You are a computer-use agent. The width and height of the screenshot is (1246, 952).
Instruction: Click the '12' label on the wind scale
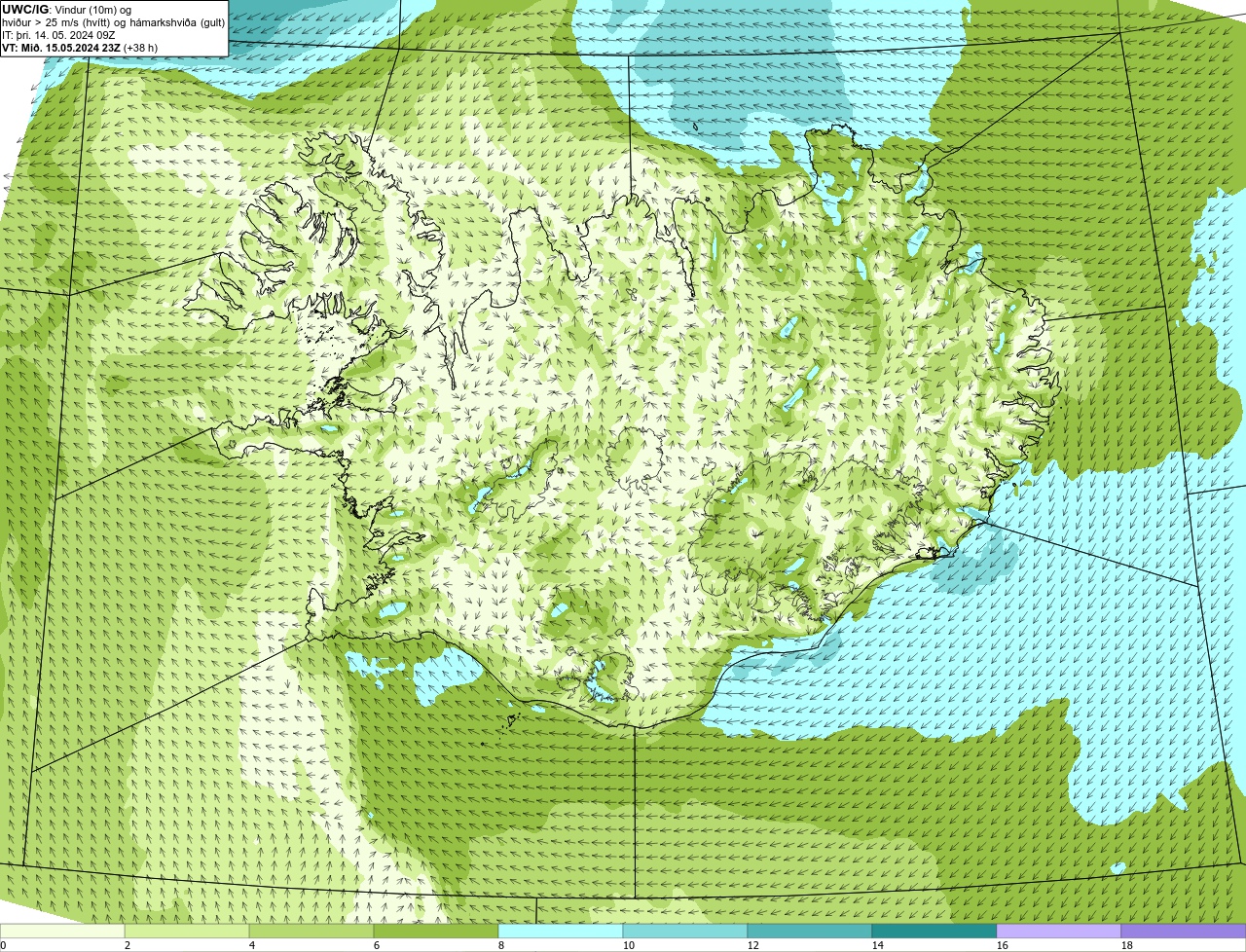753,945
